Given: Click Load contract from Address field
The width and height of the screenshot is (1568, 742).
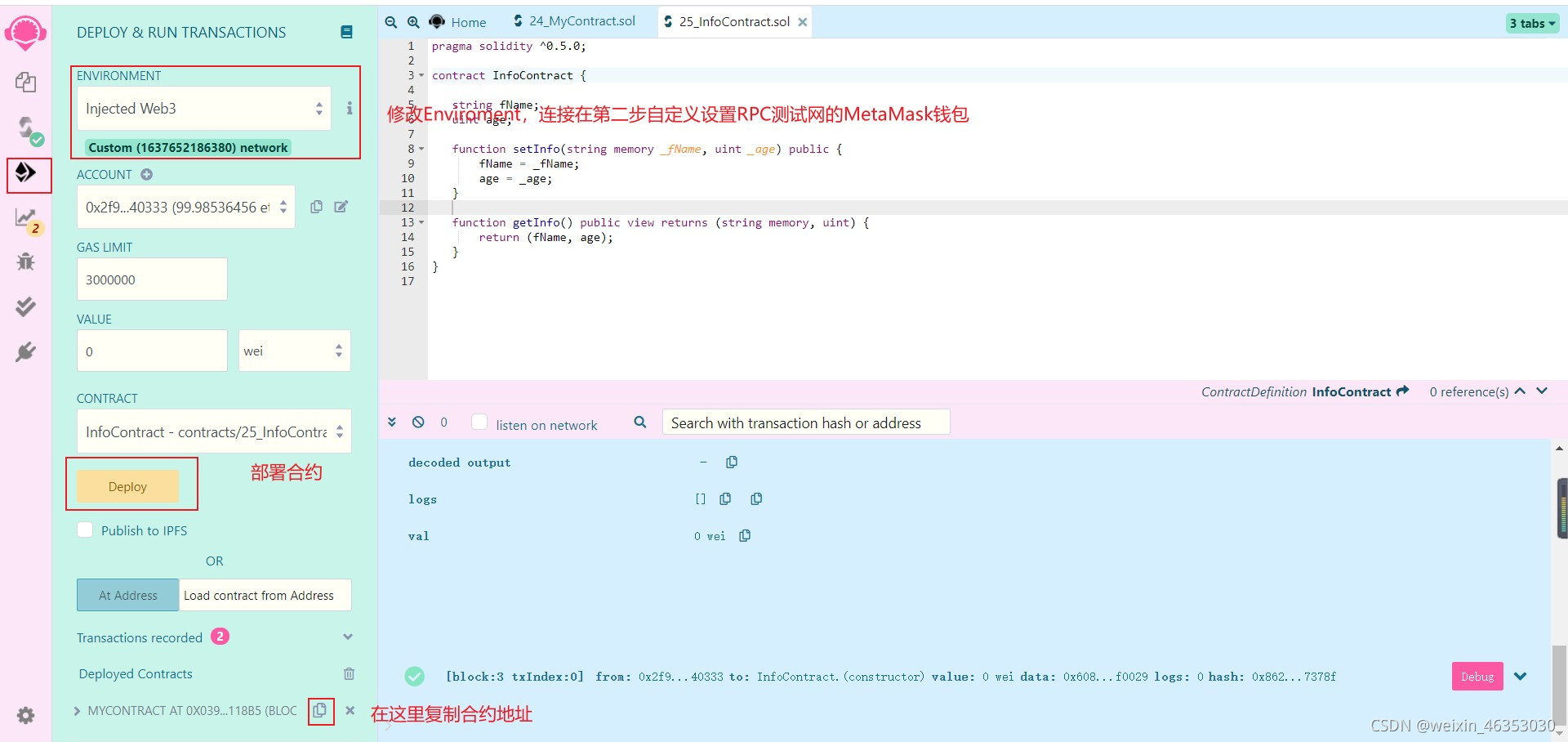Looking at the screenshot, I should (x=265, y=595).
